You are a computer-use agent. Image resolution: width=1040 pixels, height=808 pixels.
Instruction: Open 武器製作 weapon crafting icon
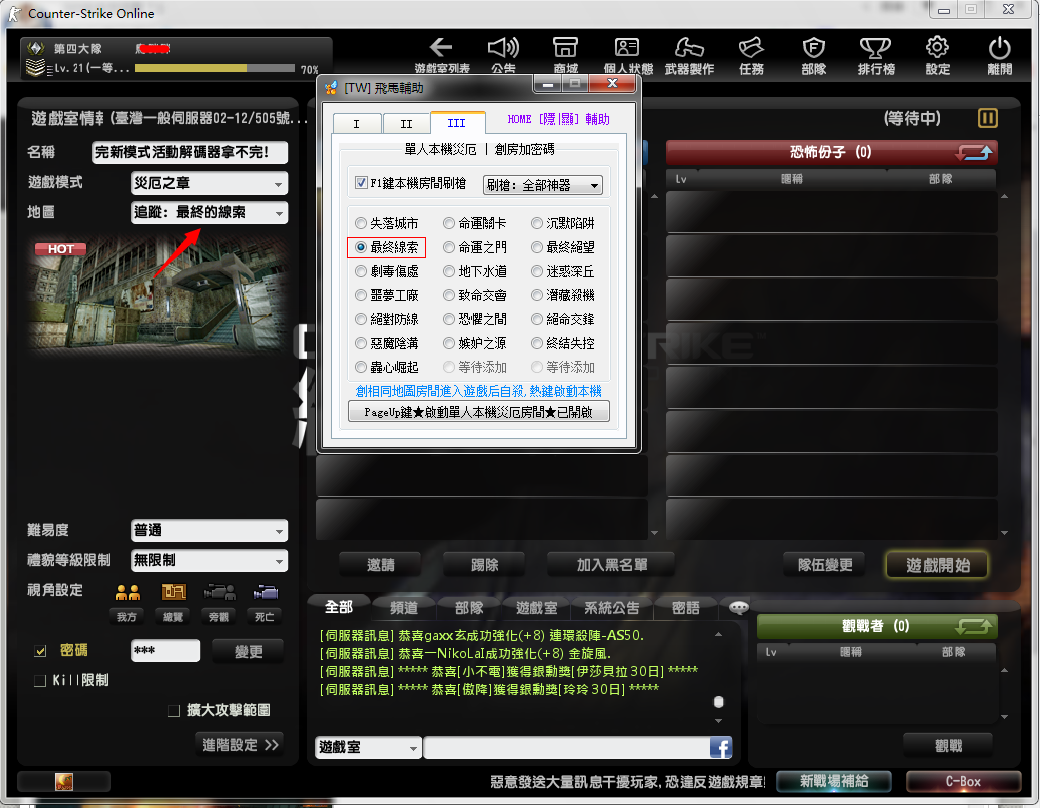tap(689, 48)
